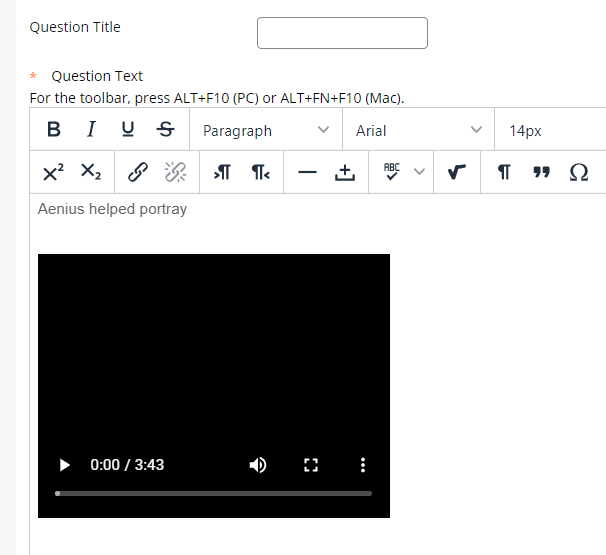Image resolution: width=606 pixels, height=555 pixels.
Task: Run the ABC spellchecker
Action: pyautogui.click(x=391, y=172)
